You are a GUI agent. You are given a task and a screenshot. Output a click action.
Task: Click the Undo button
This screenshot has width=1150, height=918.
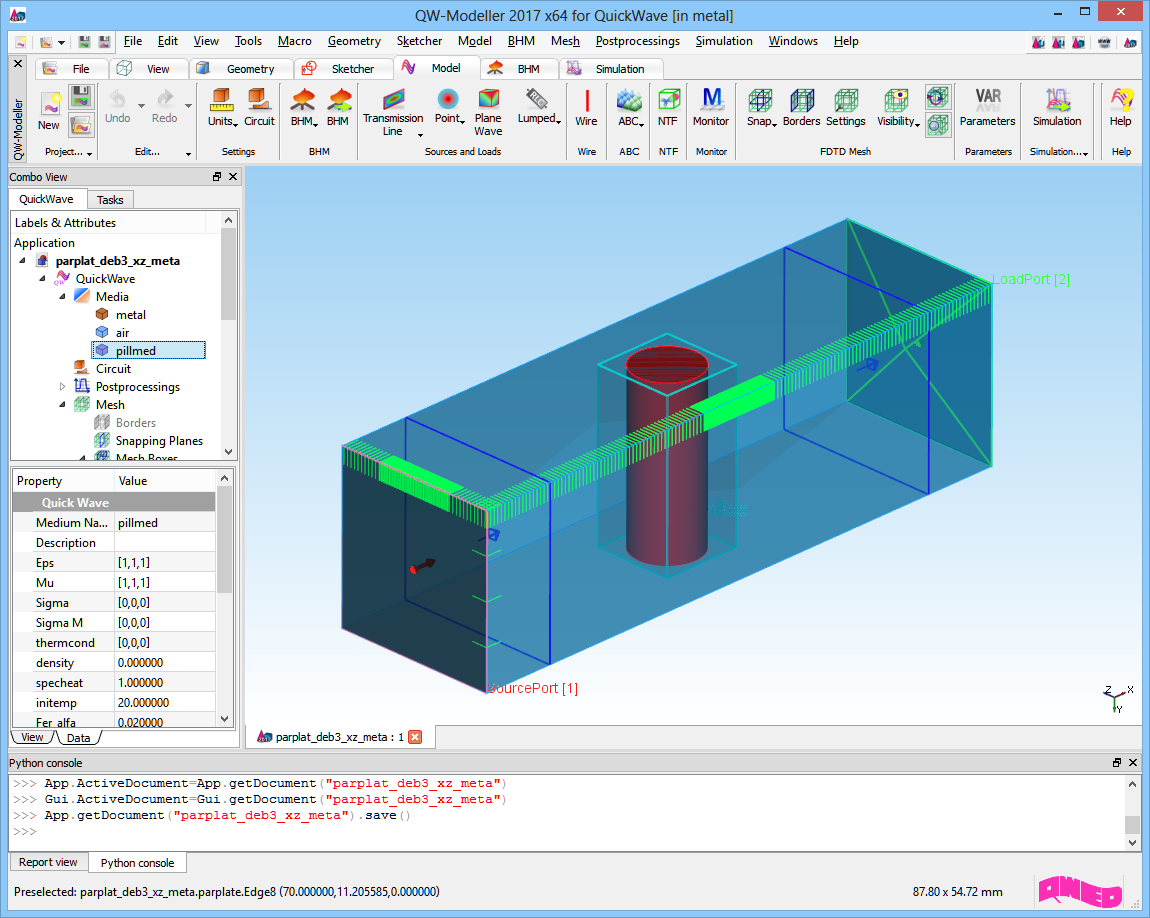click(117, 107)
